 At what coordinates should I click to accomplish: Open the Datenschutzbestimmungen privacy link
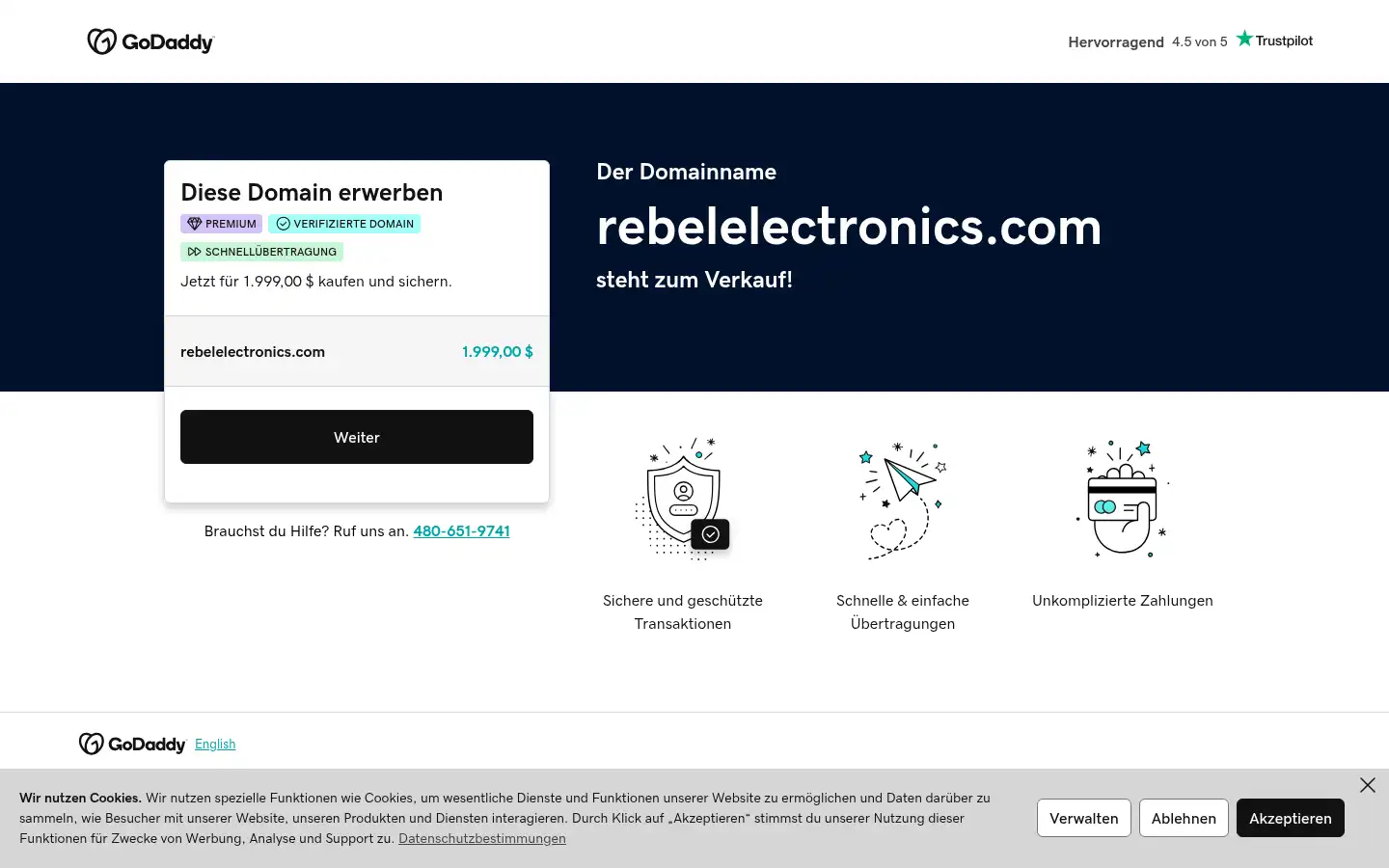tap(482, 838)
